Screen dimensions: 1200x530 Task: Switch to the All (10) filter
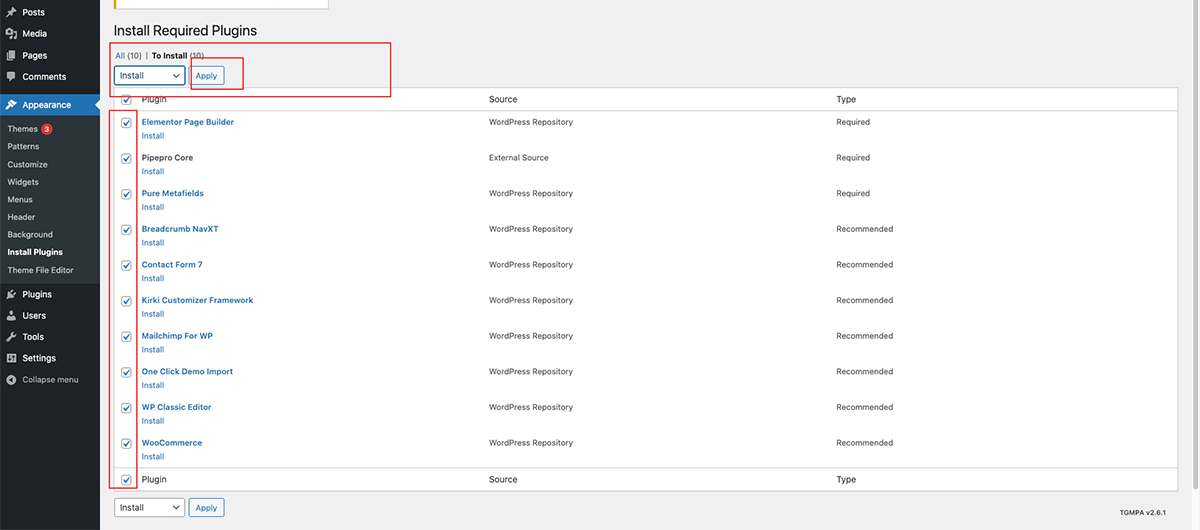pos(127,56)
